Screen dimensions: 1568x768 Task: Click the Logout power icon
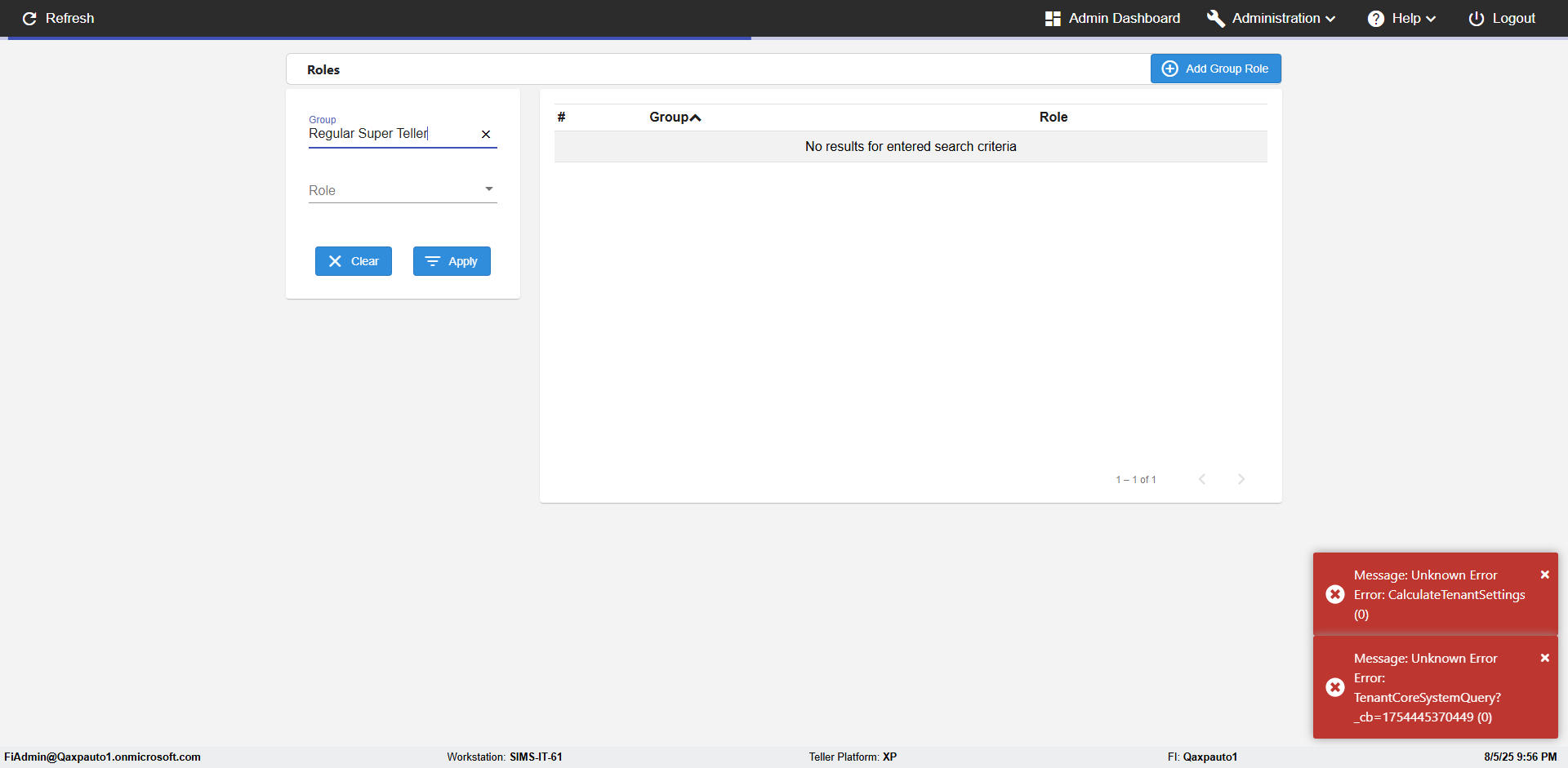tap(1477, 18)
